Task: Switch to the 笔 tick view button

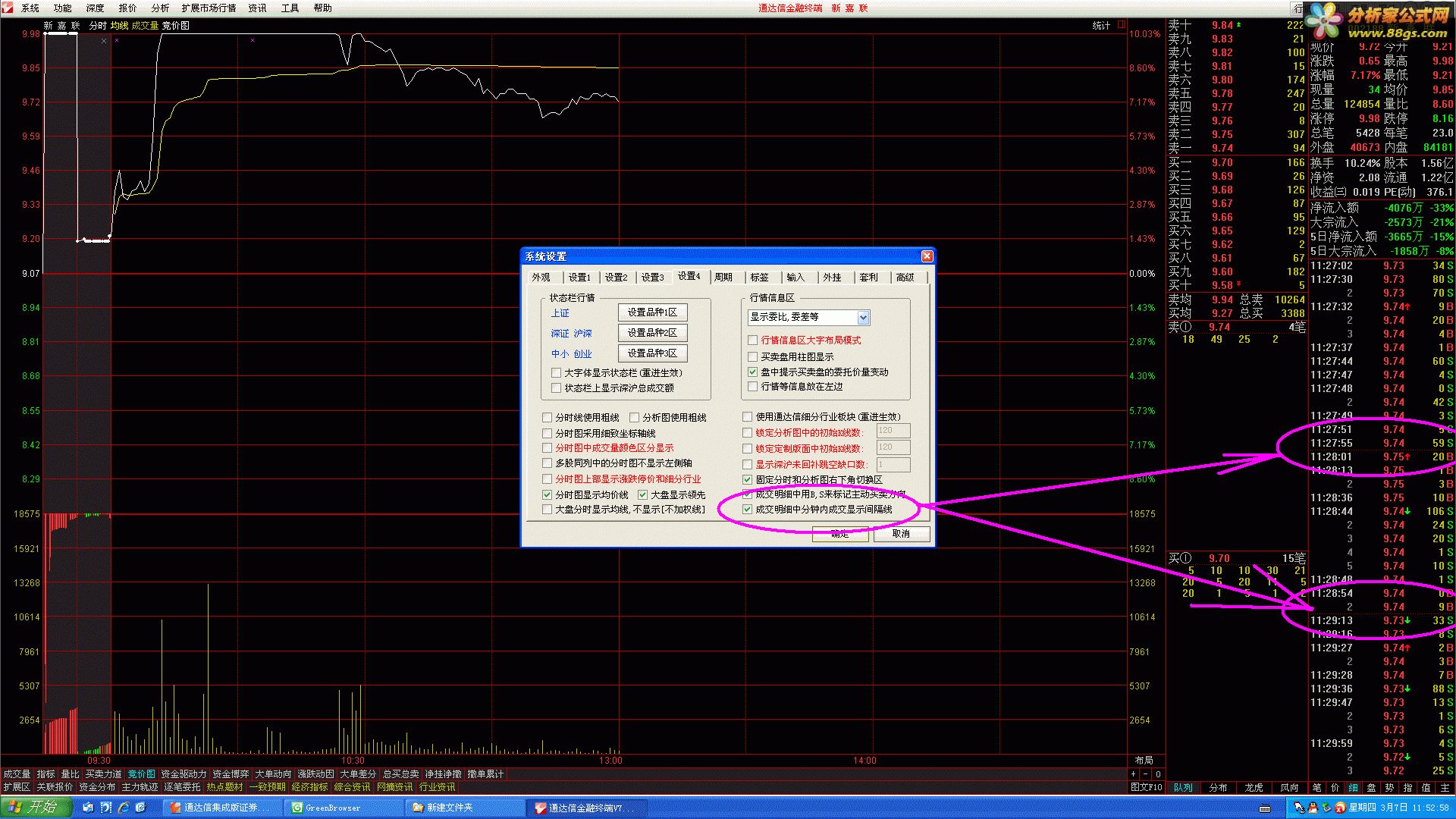Action: [x=1316, y=788]
